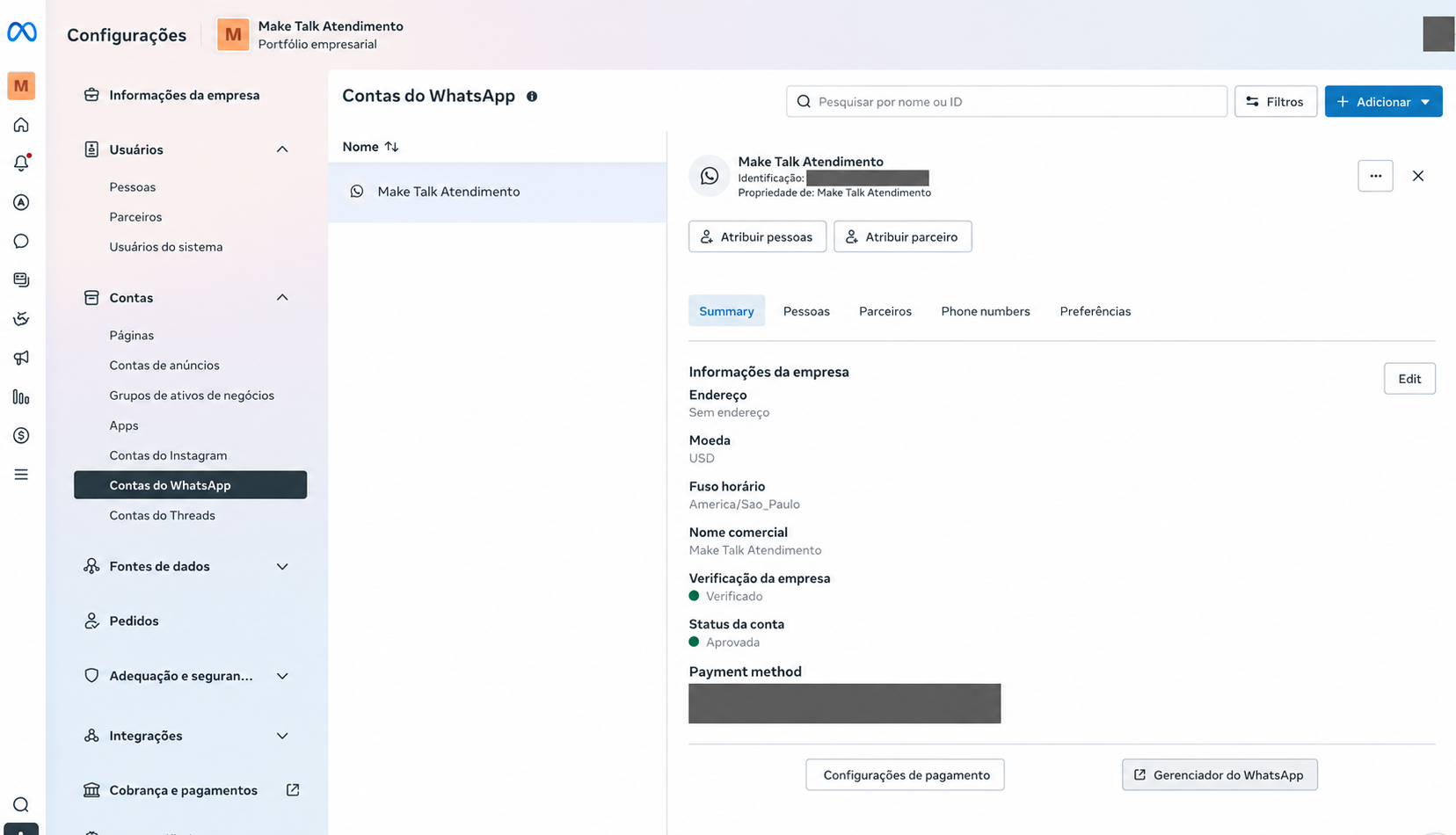This screenshot has height=835, width=1456.
Task: Open the hamburger all tools menu
Action: point(21,475)
